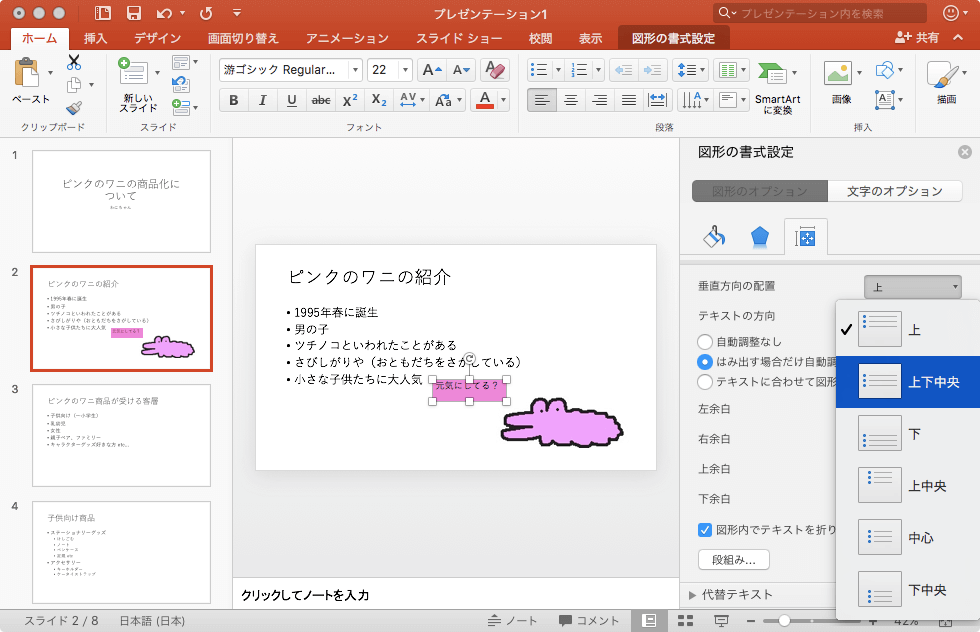Toggle 図形内でテキストを折り返す checkbox
This screenshot has height=632, width=980.
coord(705,529)
